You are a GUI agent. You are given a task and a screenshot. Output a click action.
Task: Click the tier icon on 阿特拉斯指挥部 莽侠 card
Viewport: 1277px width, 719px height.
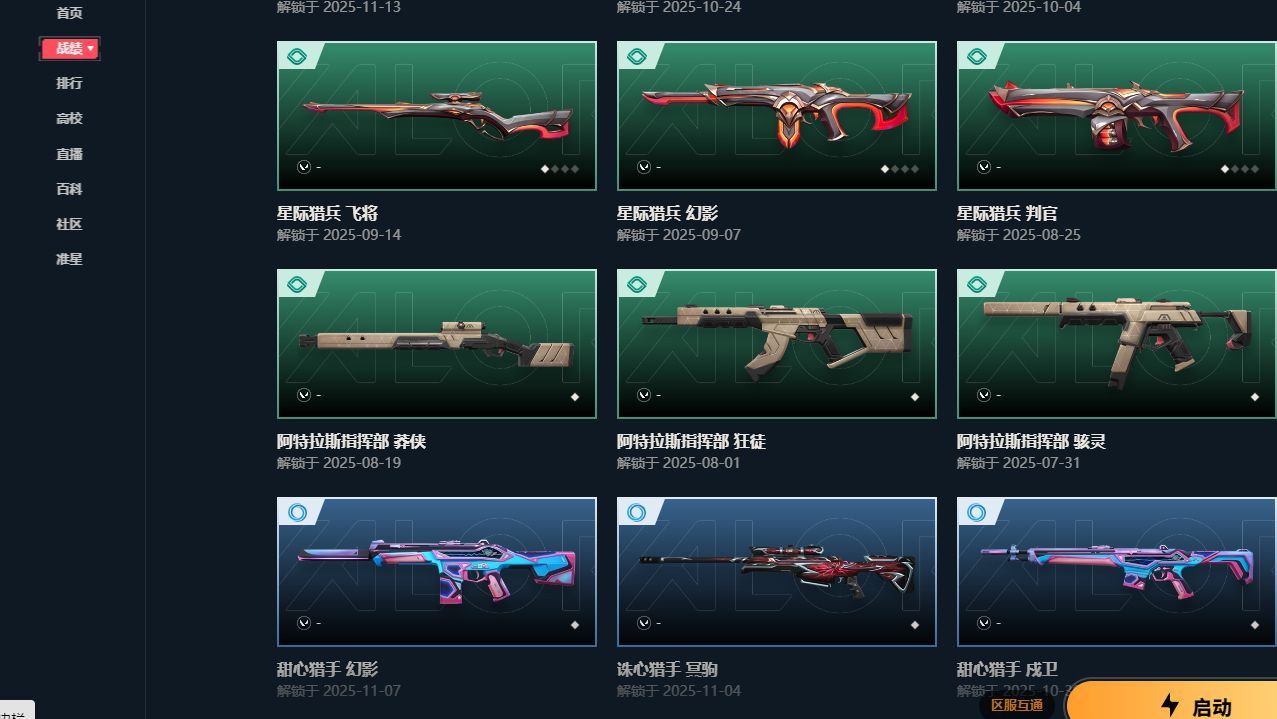[296, 285]
